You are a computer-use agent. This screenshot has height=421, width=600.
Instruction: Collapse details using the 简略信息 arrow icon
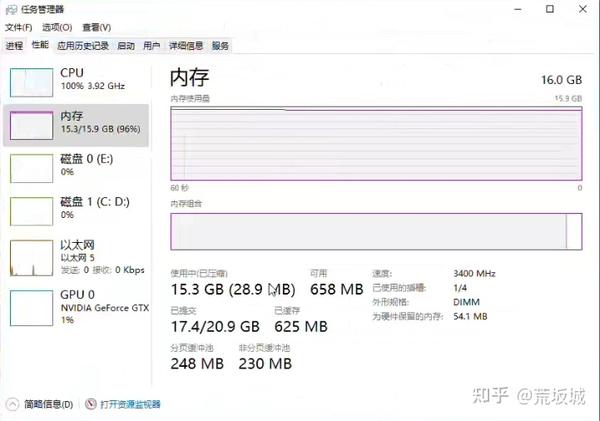tap(12, 404)
